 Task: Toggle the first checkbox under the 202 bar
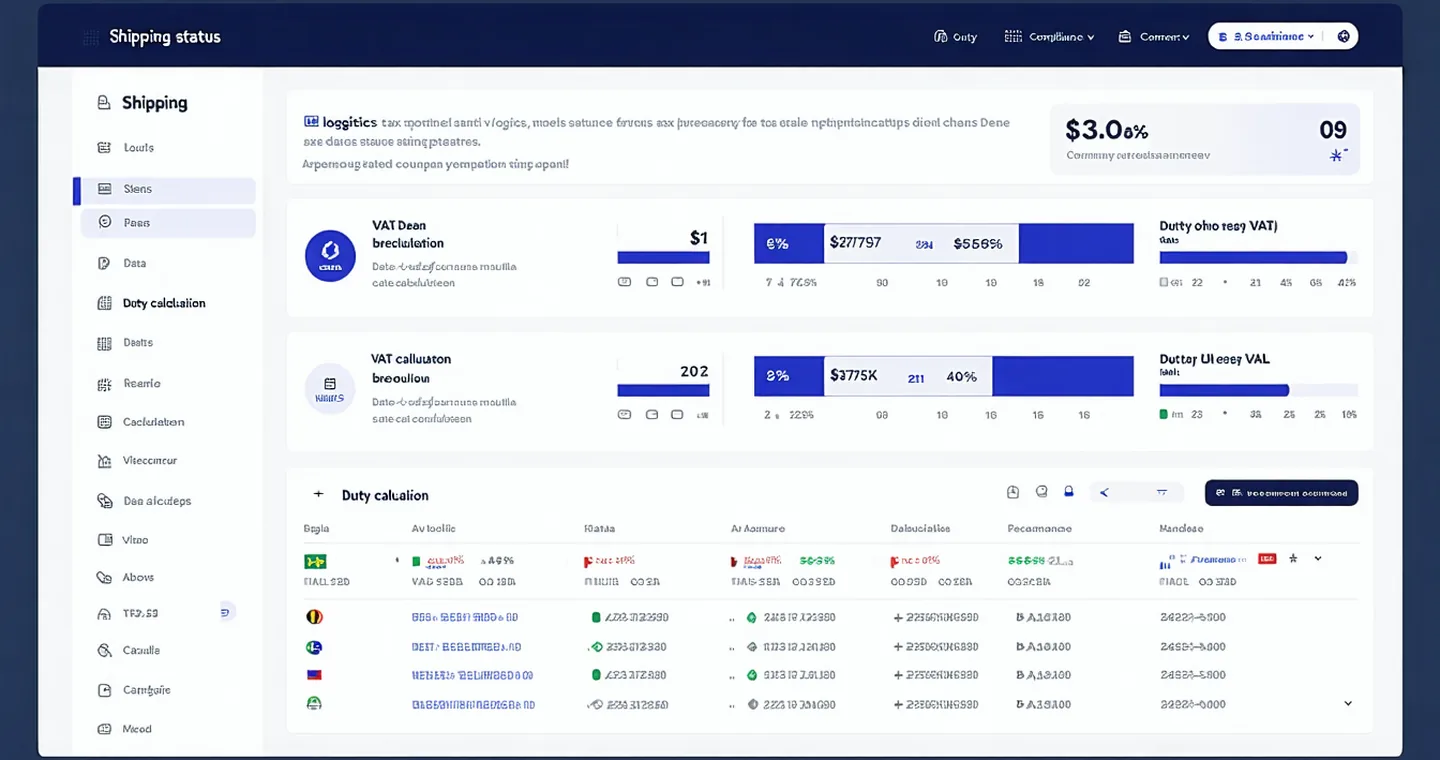tap(625, 414)
